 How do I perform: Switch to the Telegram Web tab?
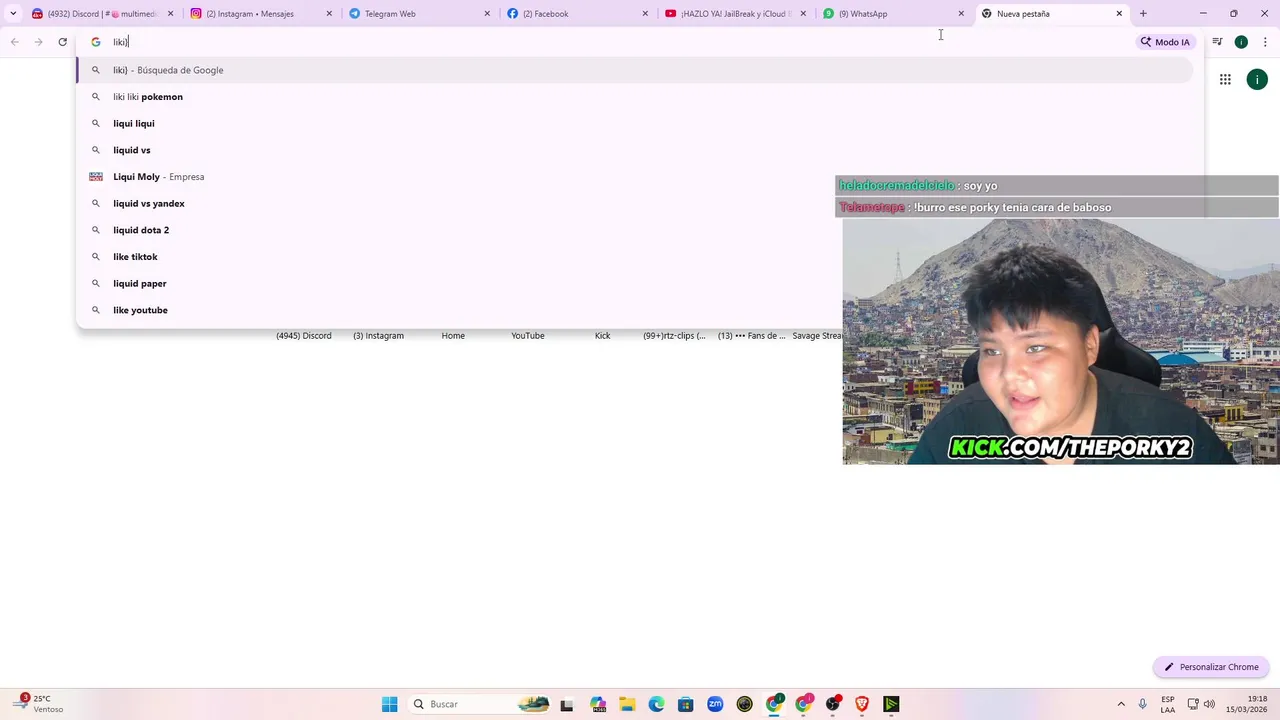[x=419, y=14]
